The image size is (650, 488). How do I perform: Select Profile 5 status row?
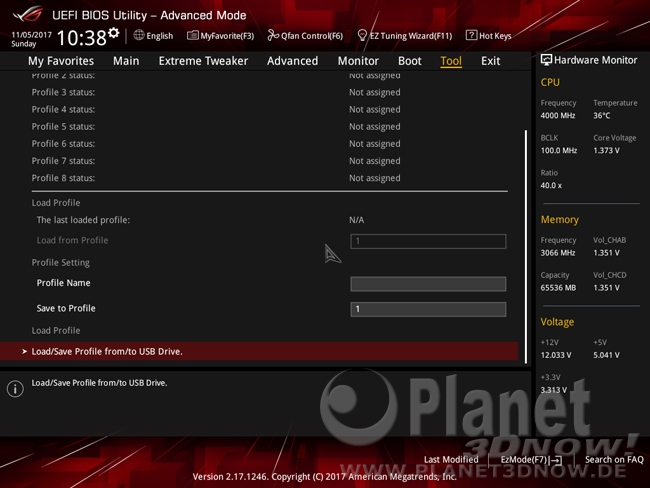tap(269, 126)
